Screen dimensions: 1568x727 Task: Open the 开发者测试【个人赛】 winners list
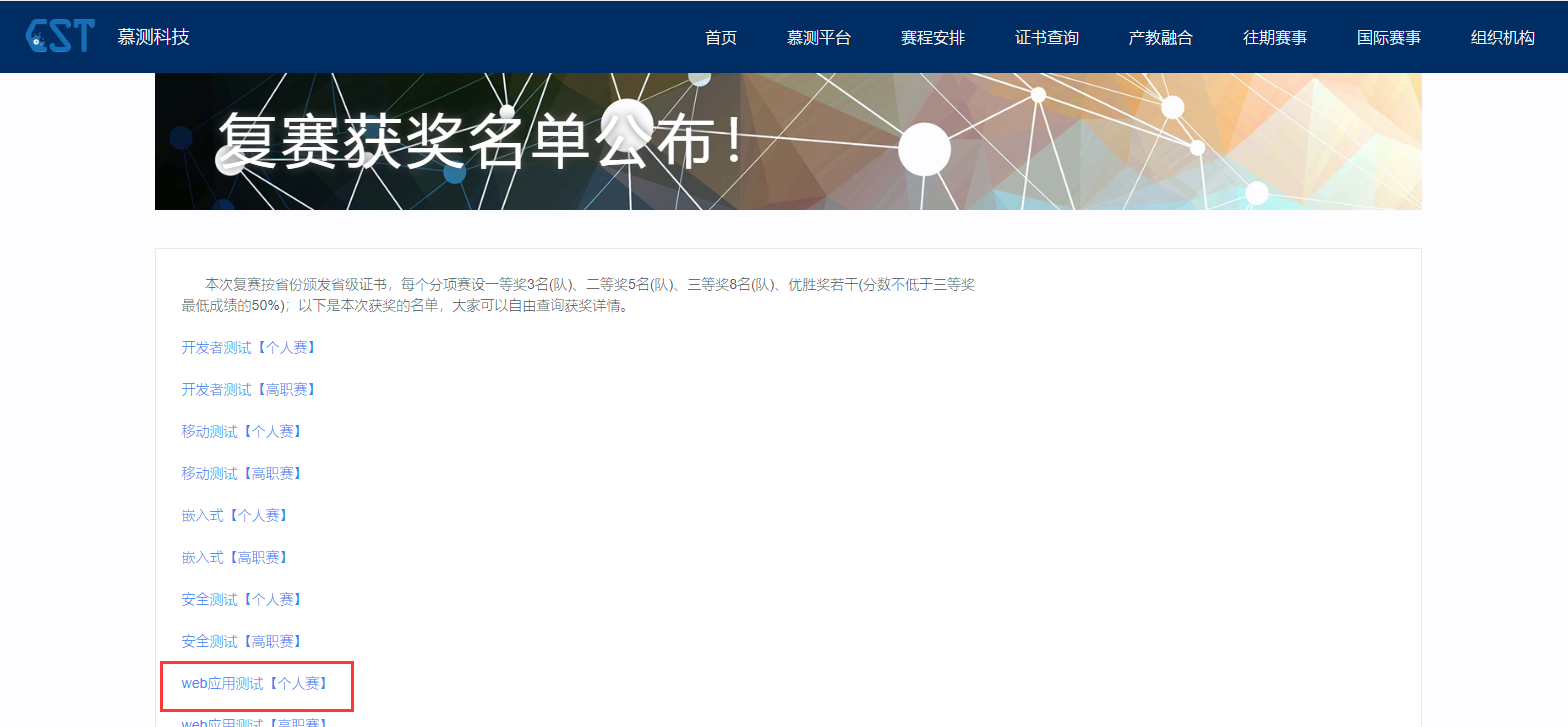[x=249, y=348]
